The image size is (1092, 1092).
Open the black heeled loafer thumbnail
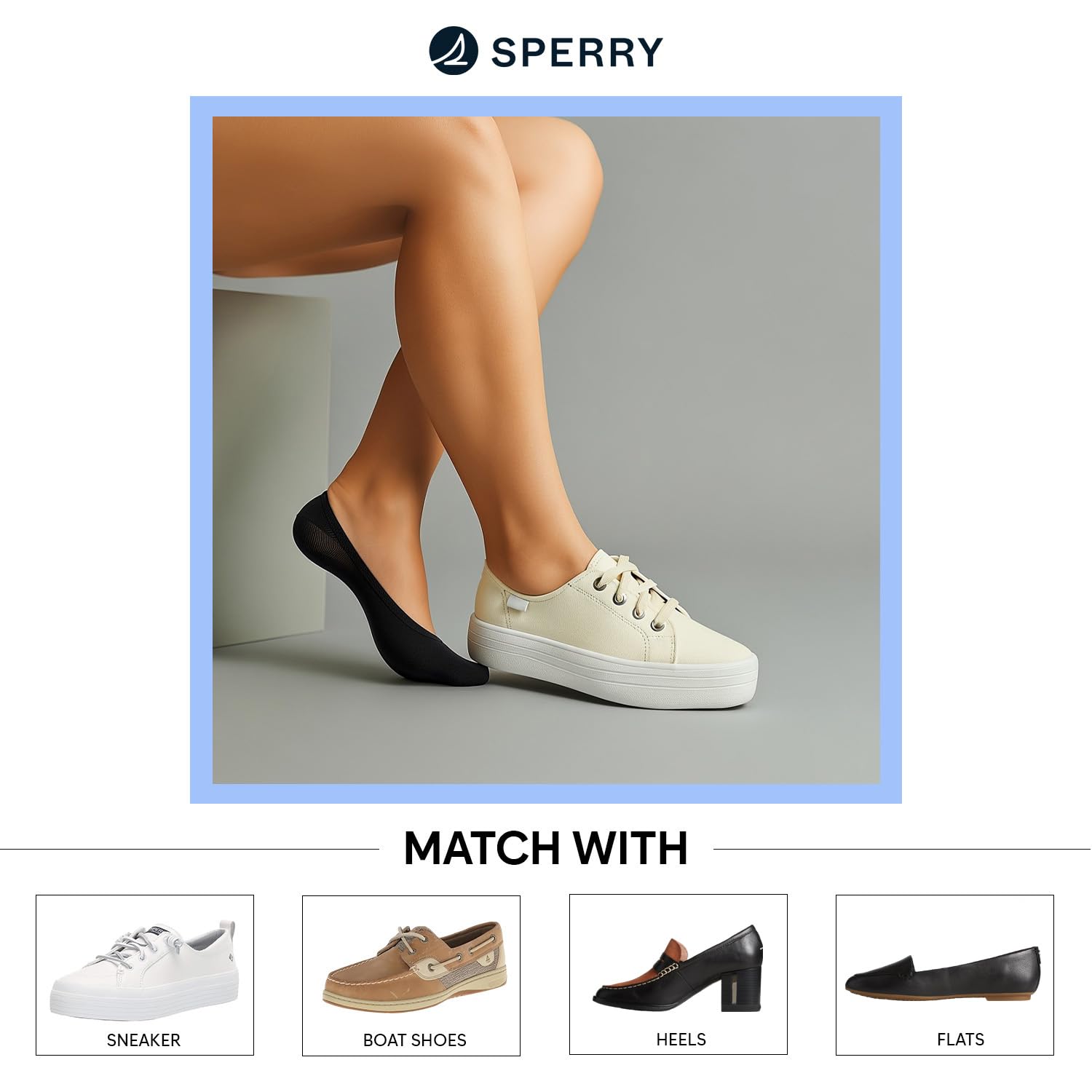(x=678, y=969)
